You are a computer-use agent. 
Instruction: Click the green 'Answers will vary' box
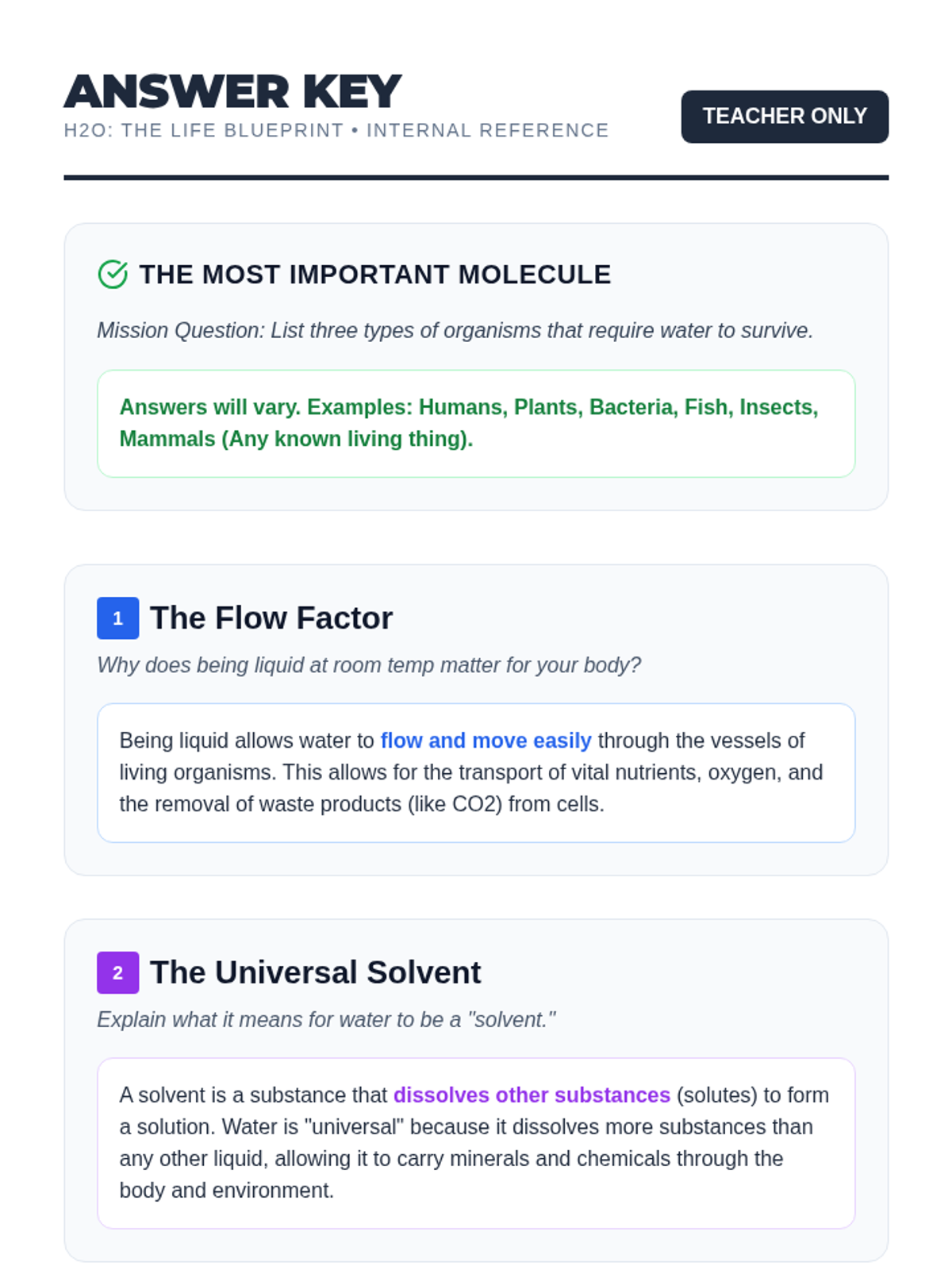pyautogui.click(x=475, y=423)
